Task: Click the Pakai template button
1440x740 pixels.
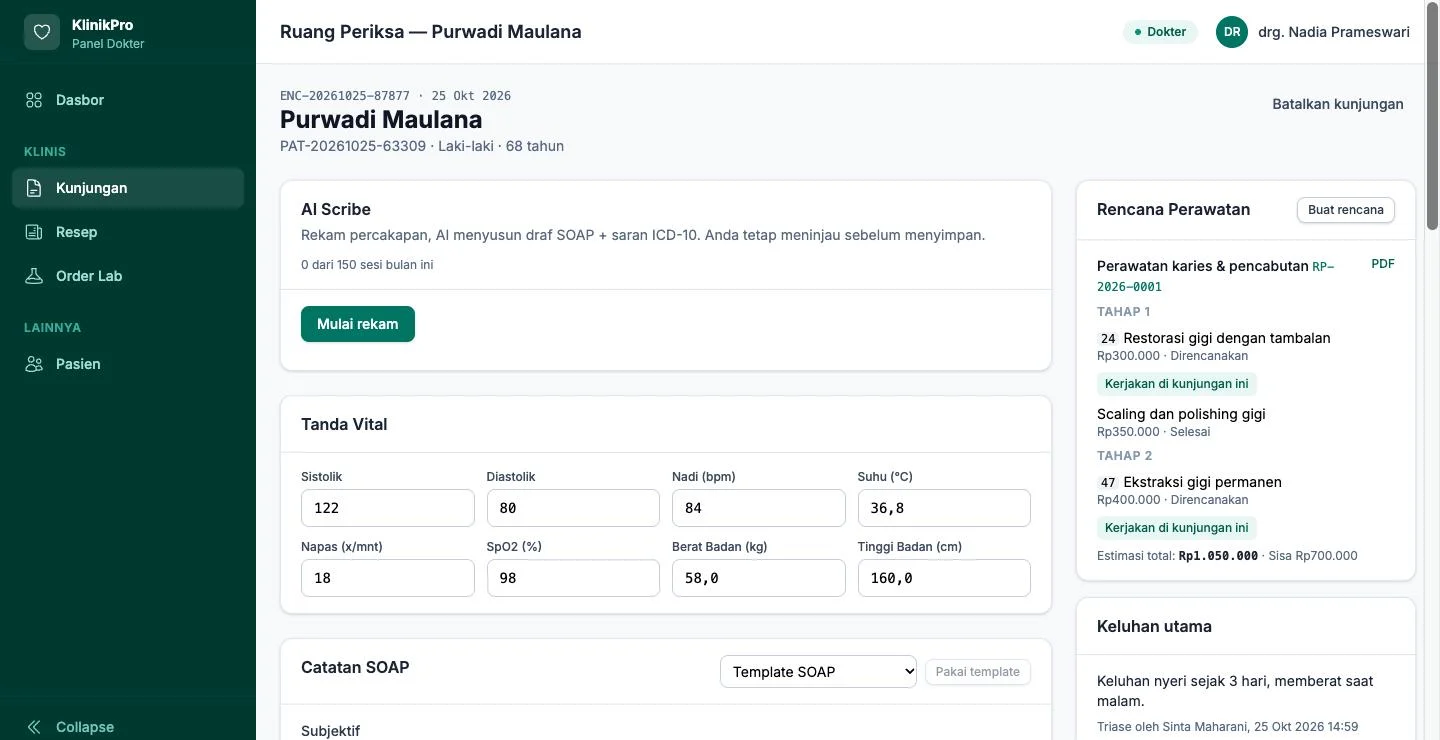Action: tap(978, 672)
